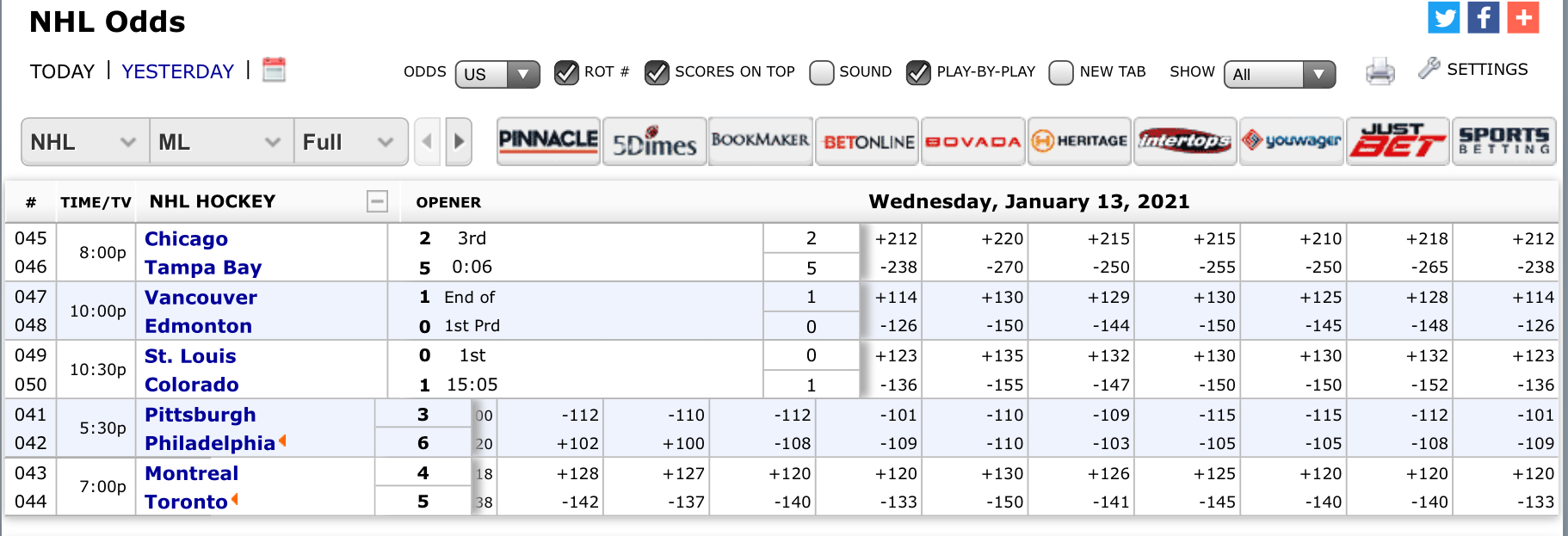The height and width of the screenshot is (536, 1568).
Task: Click the Facebook share icon
Action: tap(1483, 17)
